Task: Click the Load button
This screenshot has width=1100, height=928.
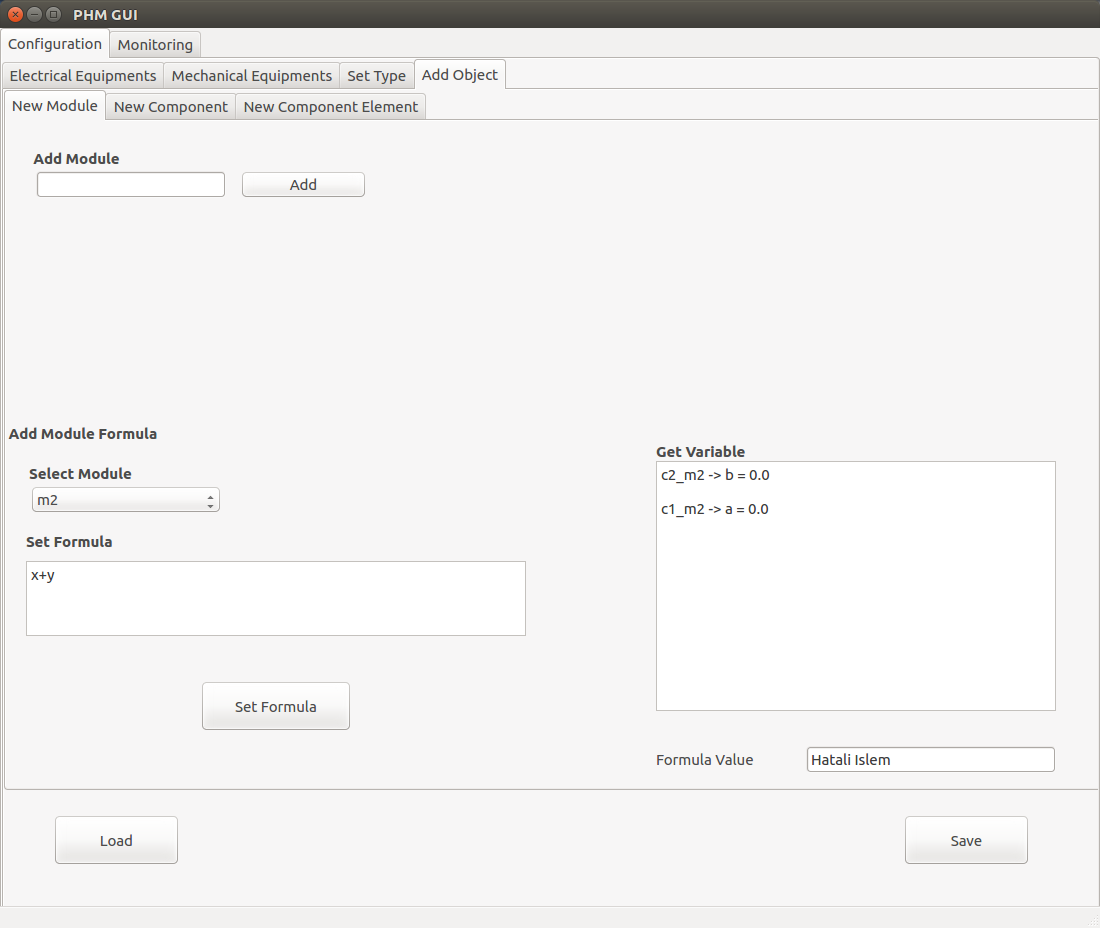Action: (116, 840)
